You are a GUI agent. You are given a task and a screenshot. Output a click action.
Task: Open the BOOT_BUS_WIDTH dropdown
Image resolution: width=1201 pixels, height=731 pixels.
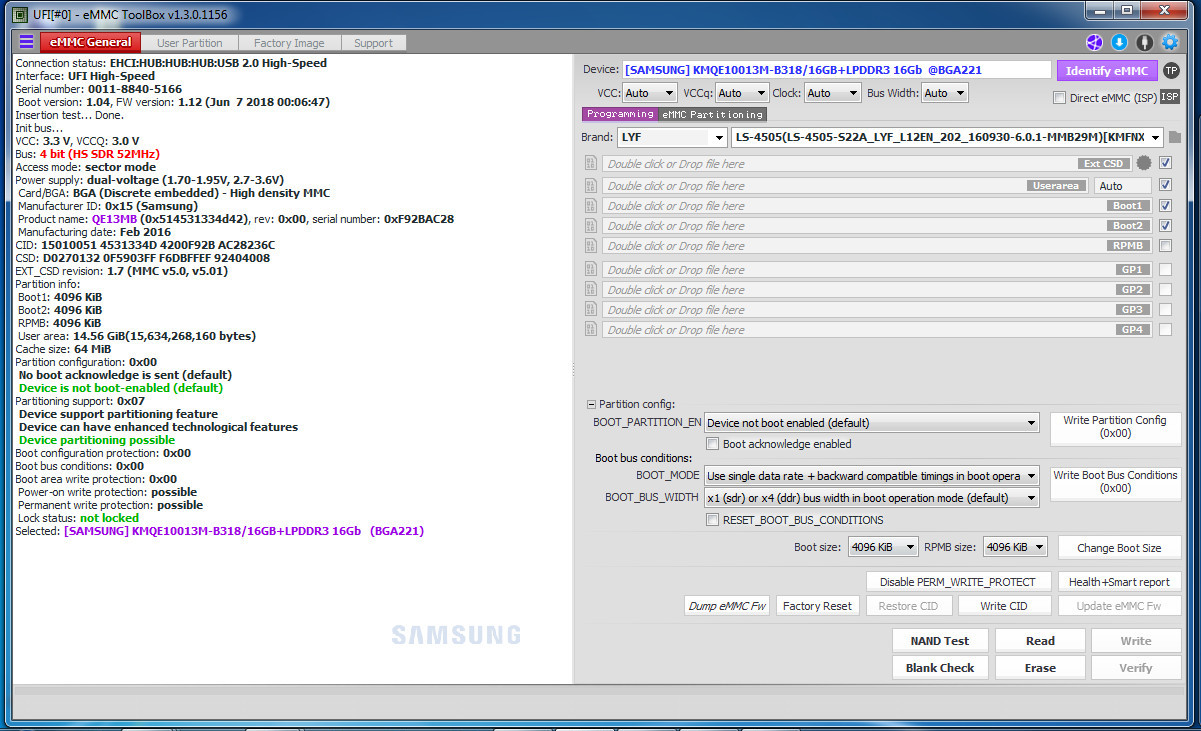872,498
